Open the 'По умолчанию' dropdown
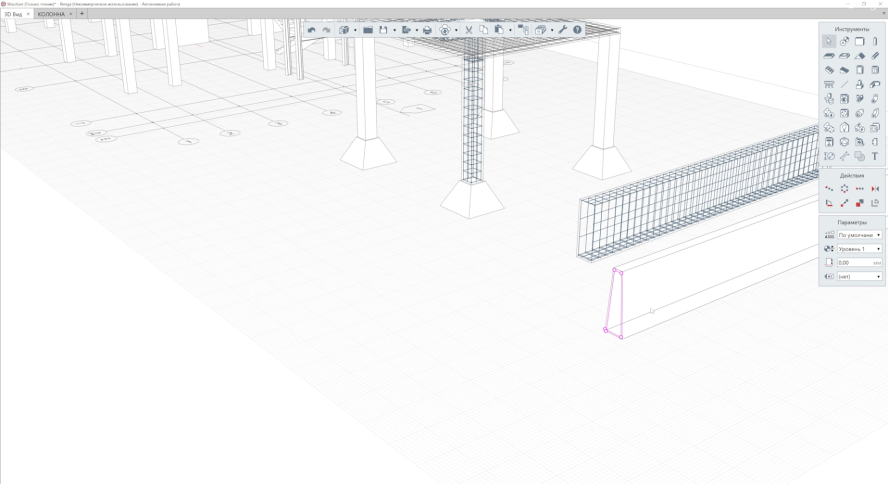Screen dimensions: 888x500 click(859, 235)
